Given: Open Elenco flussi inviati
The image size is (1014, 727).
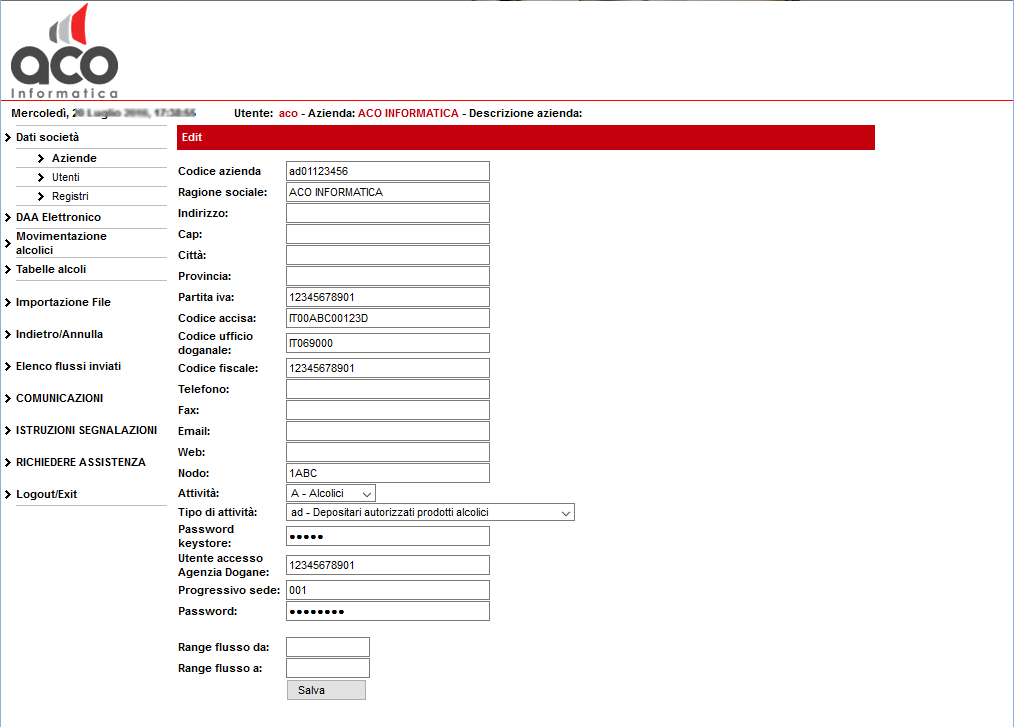Looking at the screenshot, I should 68,366.
